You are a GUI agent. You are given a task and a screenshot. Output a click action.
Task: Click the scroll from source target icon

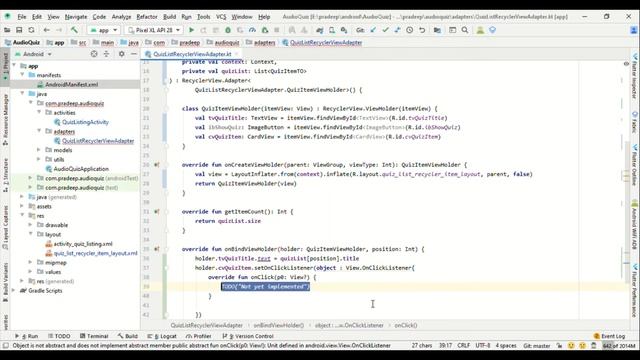94,54
